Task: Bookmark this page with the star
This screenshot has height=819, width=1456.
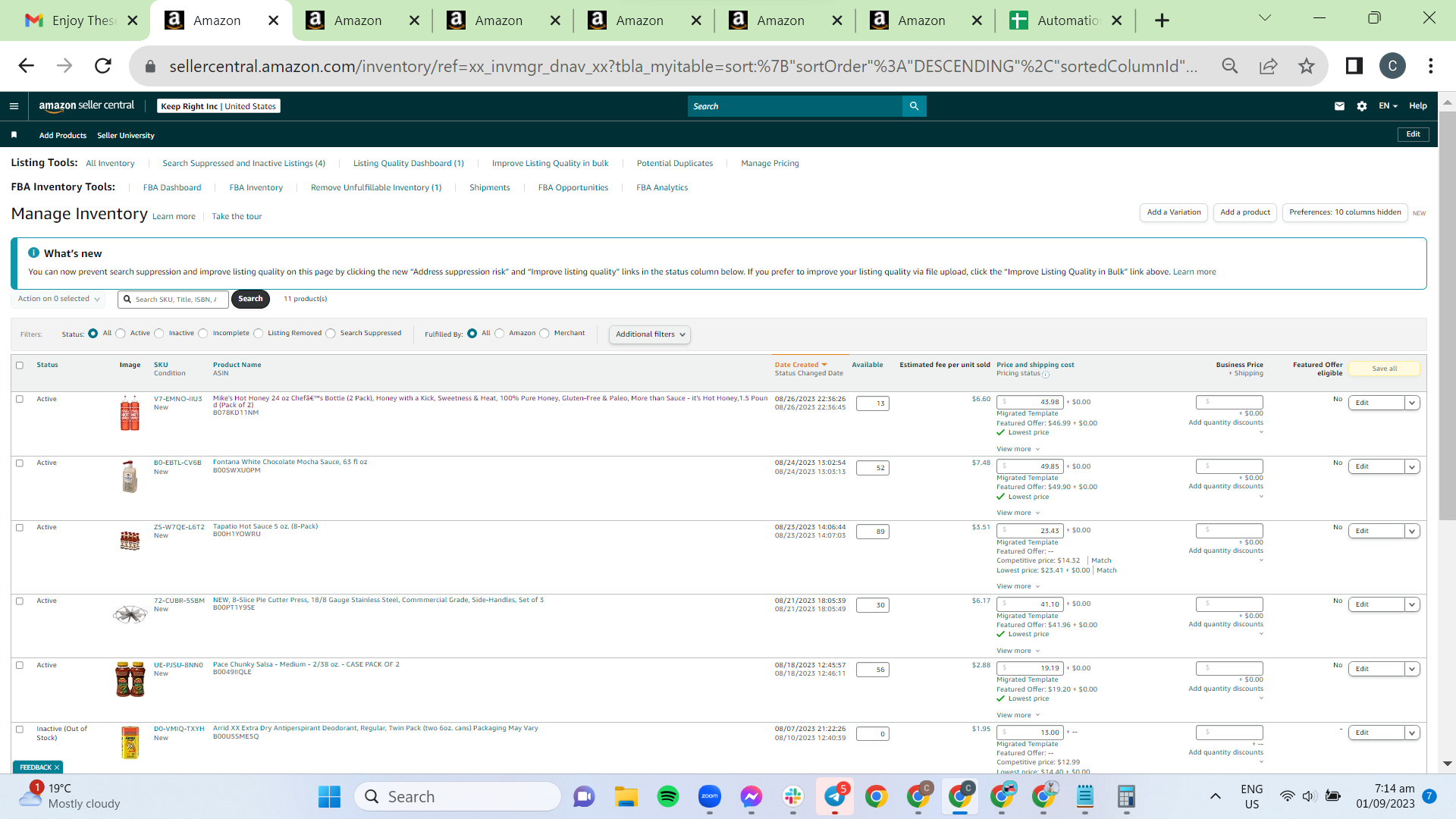Action: [1306, 66]
